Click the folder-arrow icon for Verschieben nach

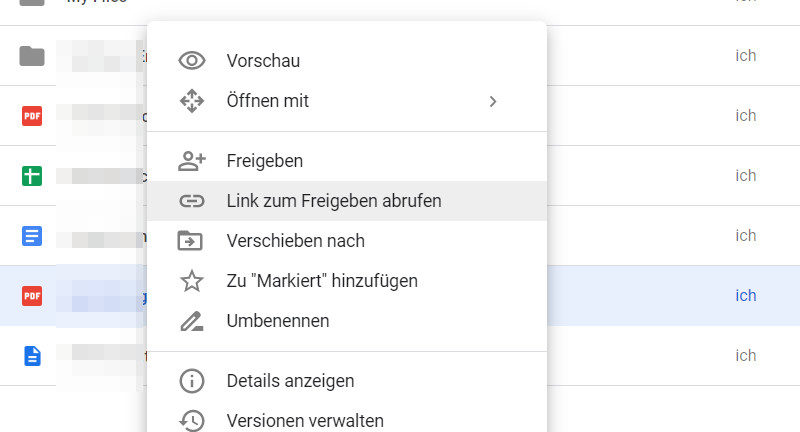[x=191, y=241]
